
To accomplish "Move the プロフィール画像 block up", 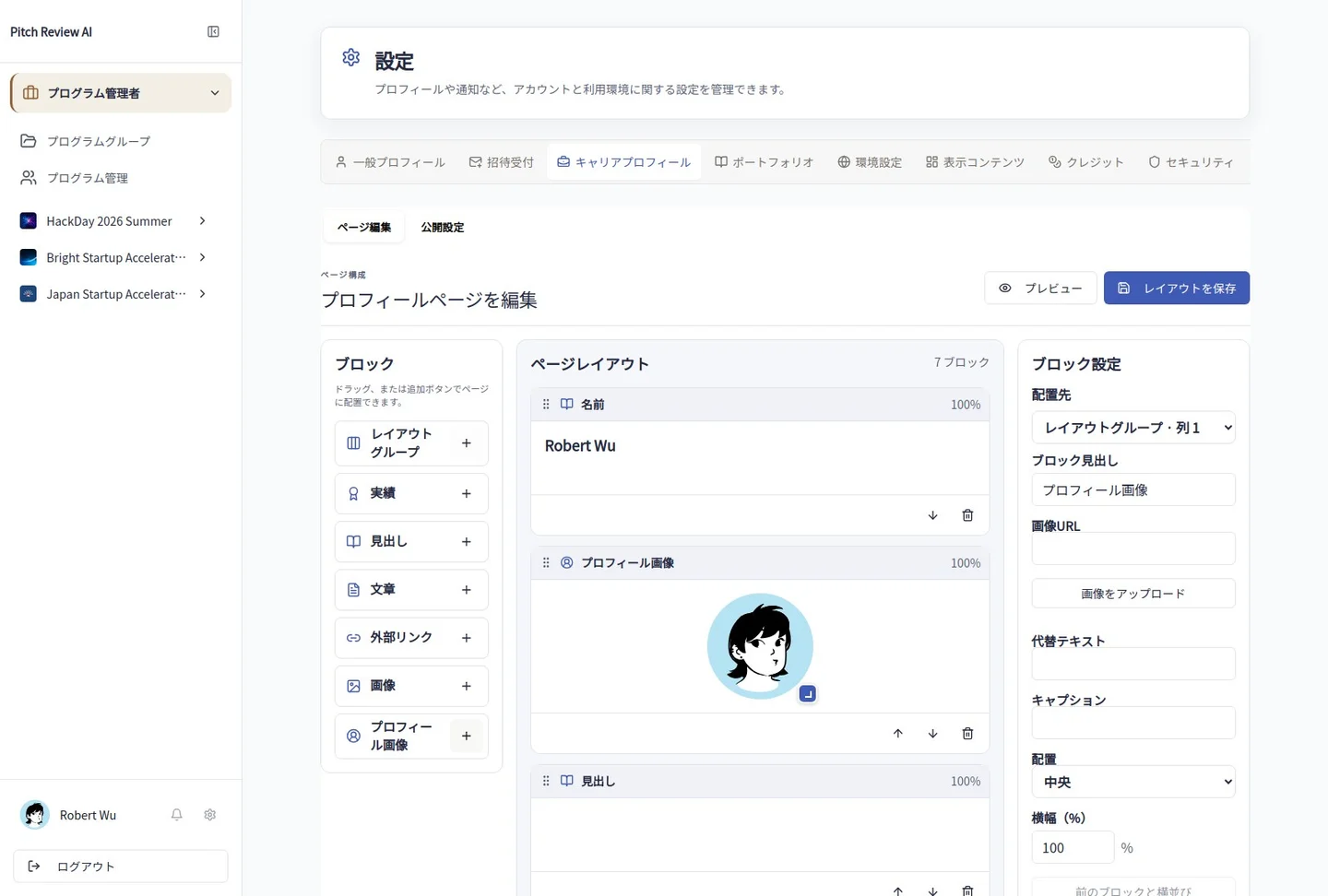I will click(x=897, y=734).
